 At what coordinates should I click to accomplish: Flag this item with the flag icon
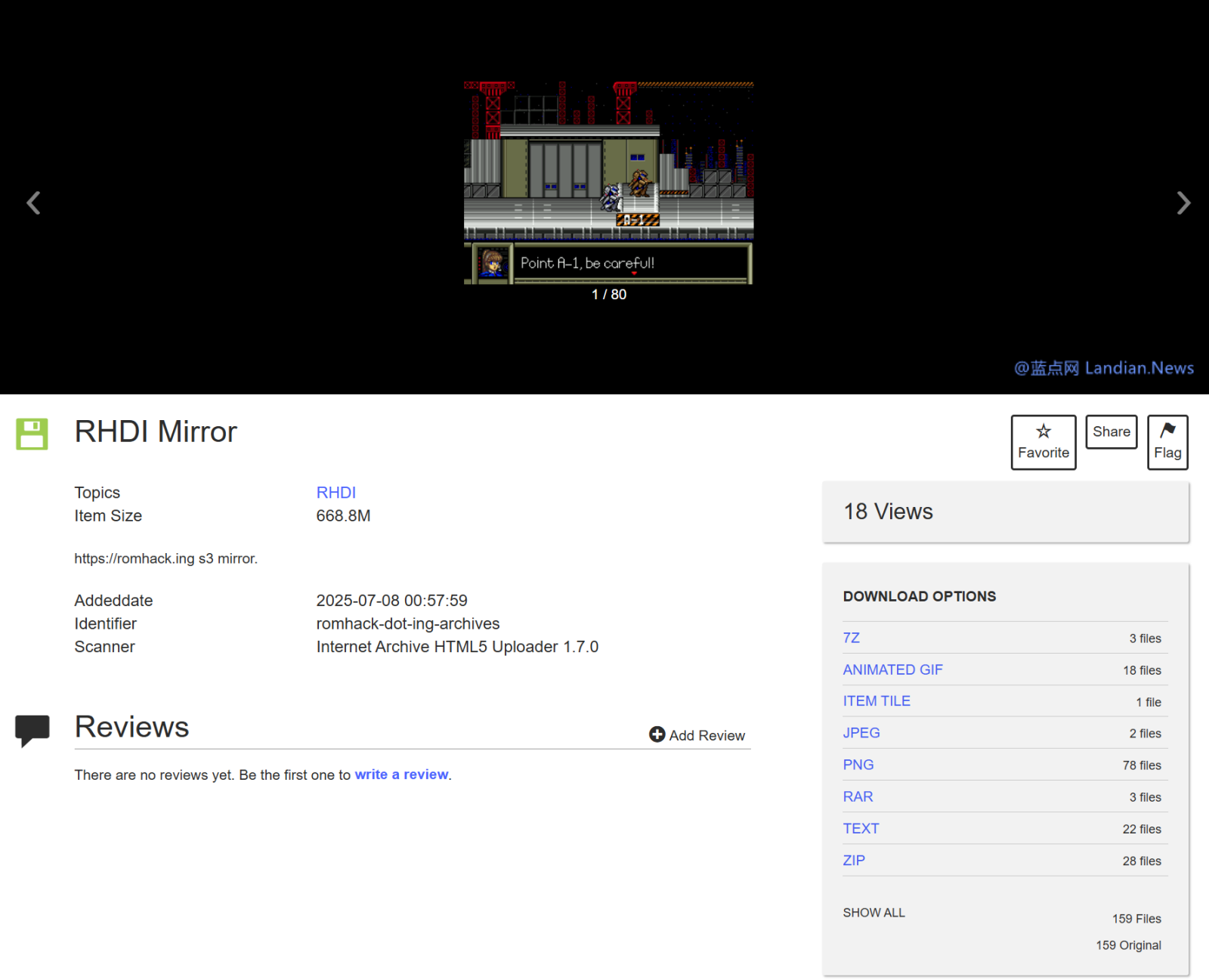point(1167,442)
